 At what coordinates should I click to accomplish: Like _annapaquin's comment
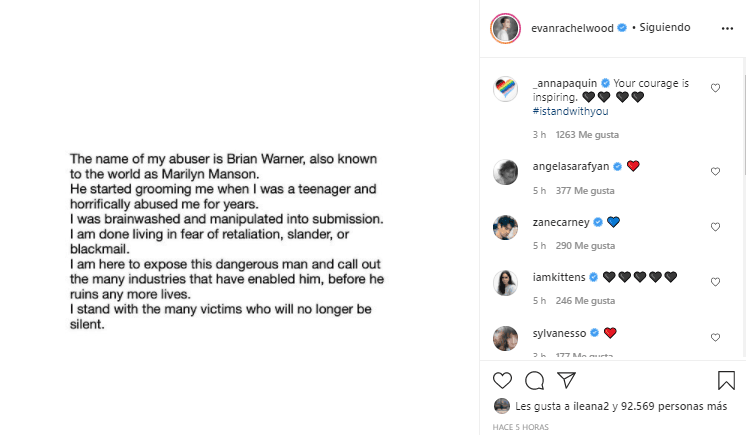(715, 88)
